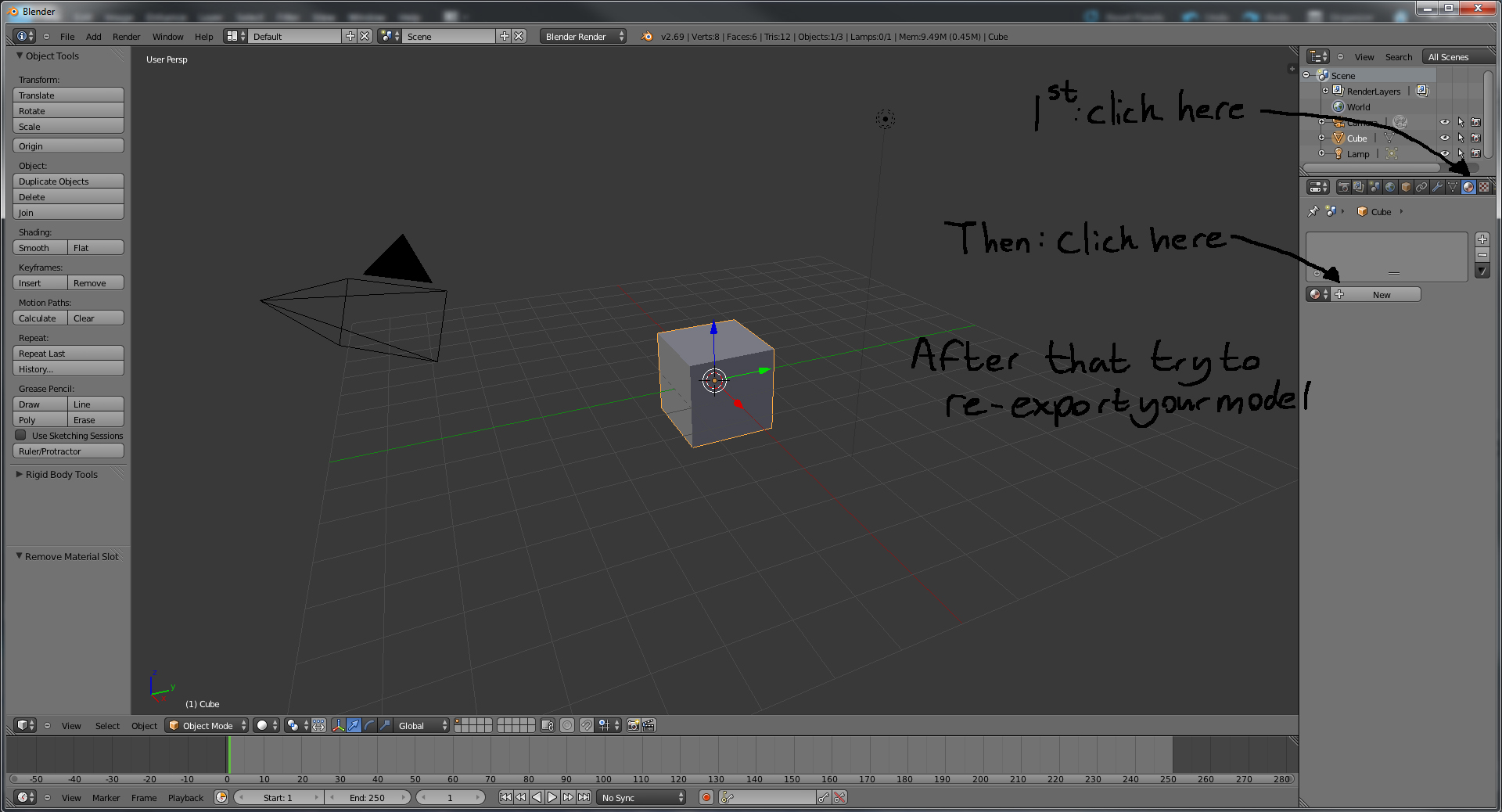Screen dimensions: 1502x812
Task: Click the Repeat Last button
Action: (x=68, y=353)
